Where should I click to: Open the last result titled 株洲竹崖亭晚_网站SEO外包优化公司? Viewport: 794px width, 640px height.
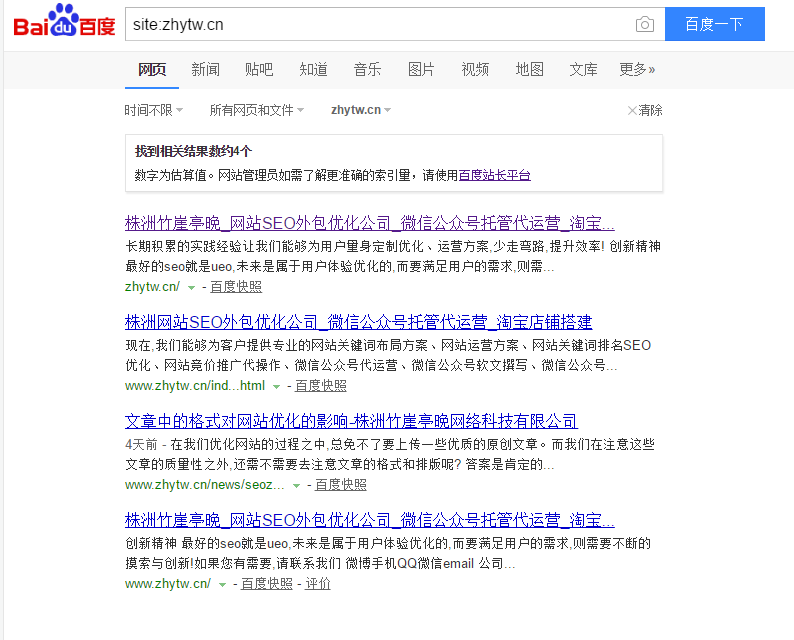370,520
